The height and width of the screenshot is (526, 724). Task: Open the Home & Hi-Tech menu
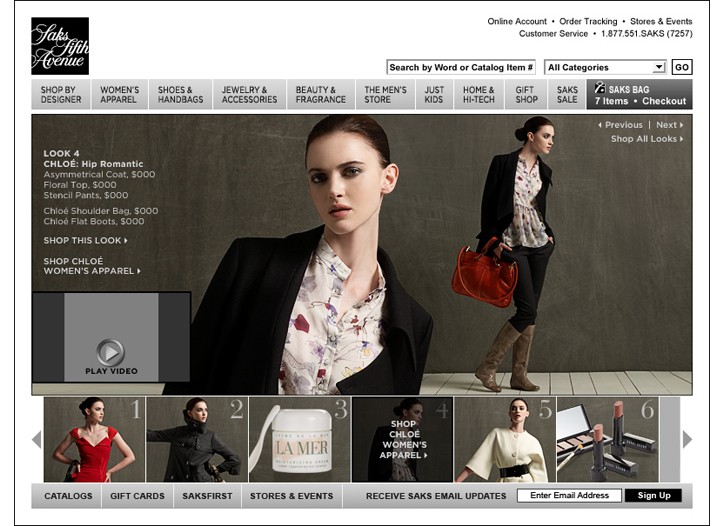click(479, 95)
